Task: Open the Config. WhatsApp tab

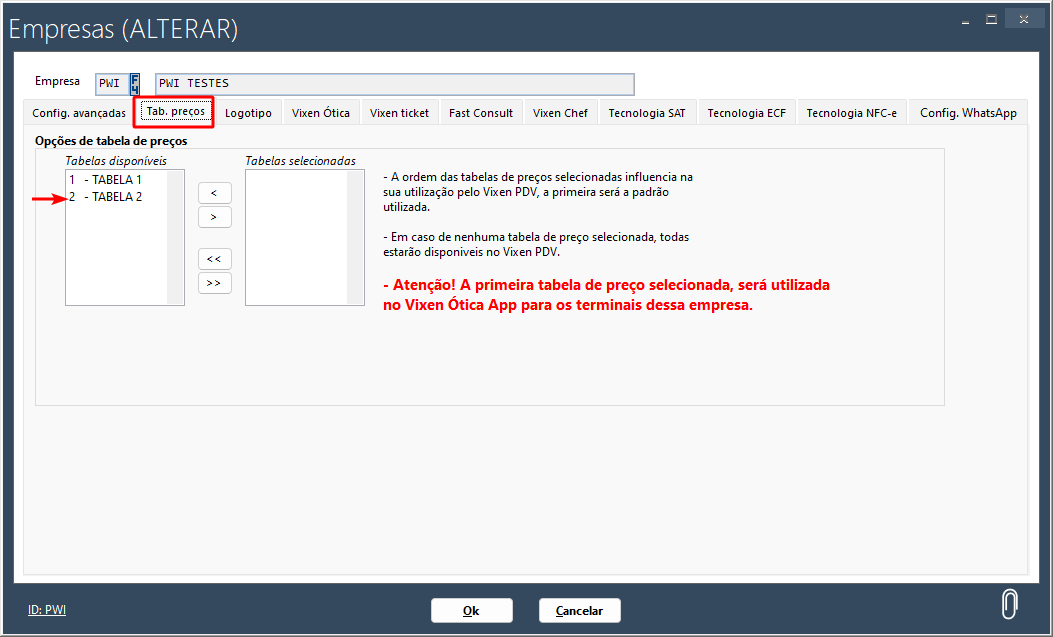Action: (968, 113)
